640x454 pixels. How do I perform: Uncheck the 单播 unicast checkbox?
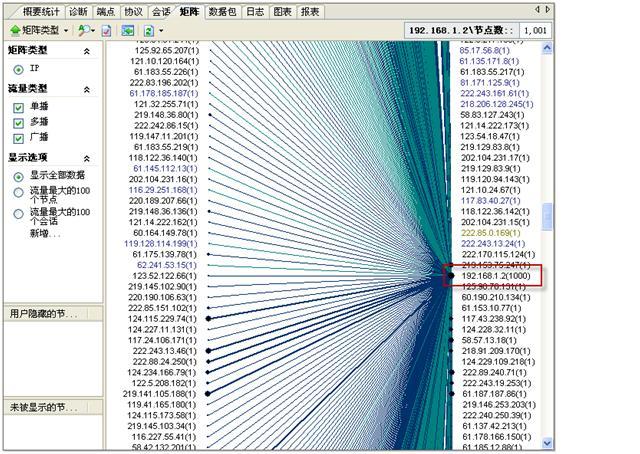tap(19, 108)
